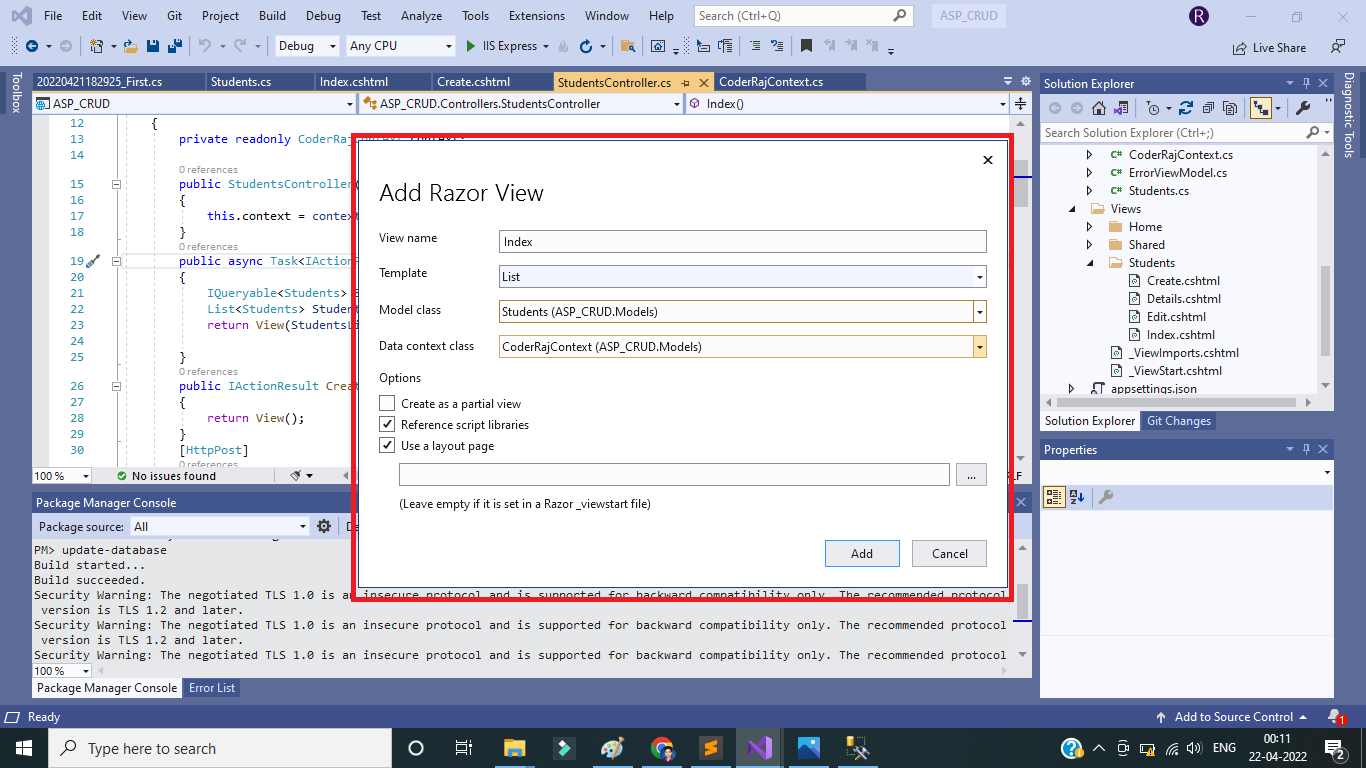Viewport: 1366px width, 768px height.
Task: Click Sync with Active Document icon
Action: tap(1186, 108)
